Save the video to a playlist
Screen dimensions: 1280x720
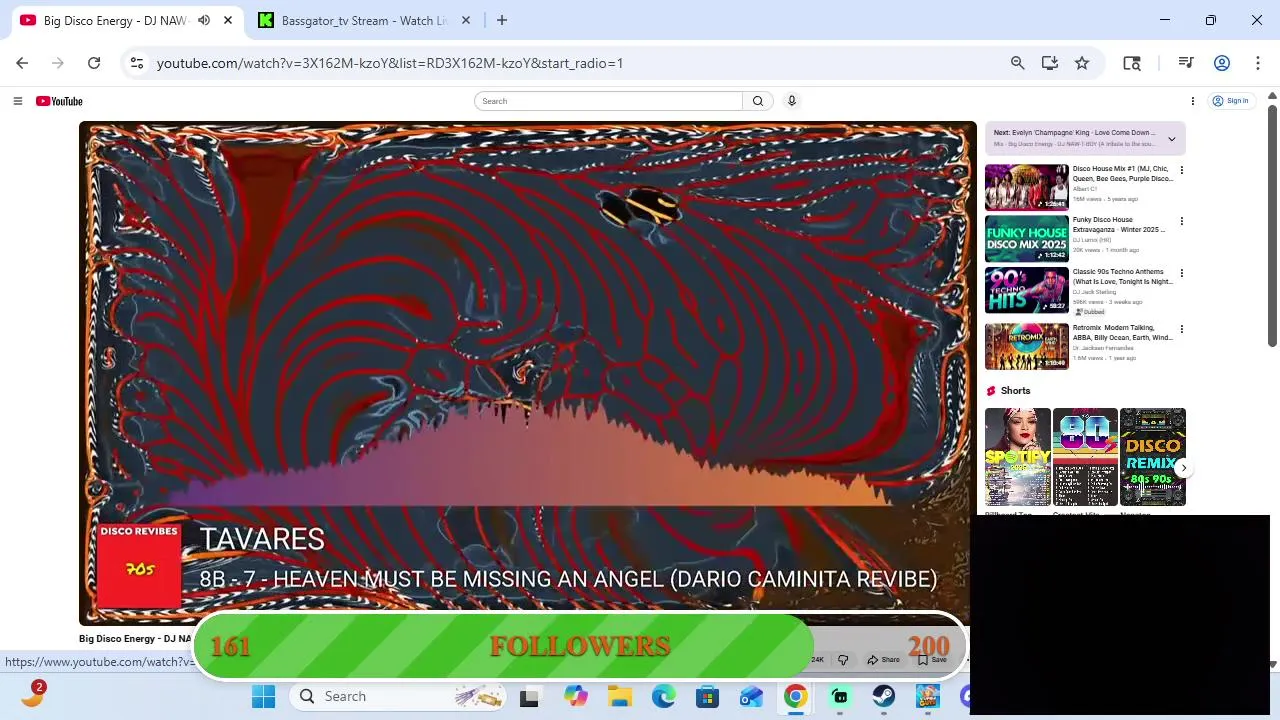pyautogui.click(x=932, y=660)
